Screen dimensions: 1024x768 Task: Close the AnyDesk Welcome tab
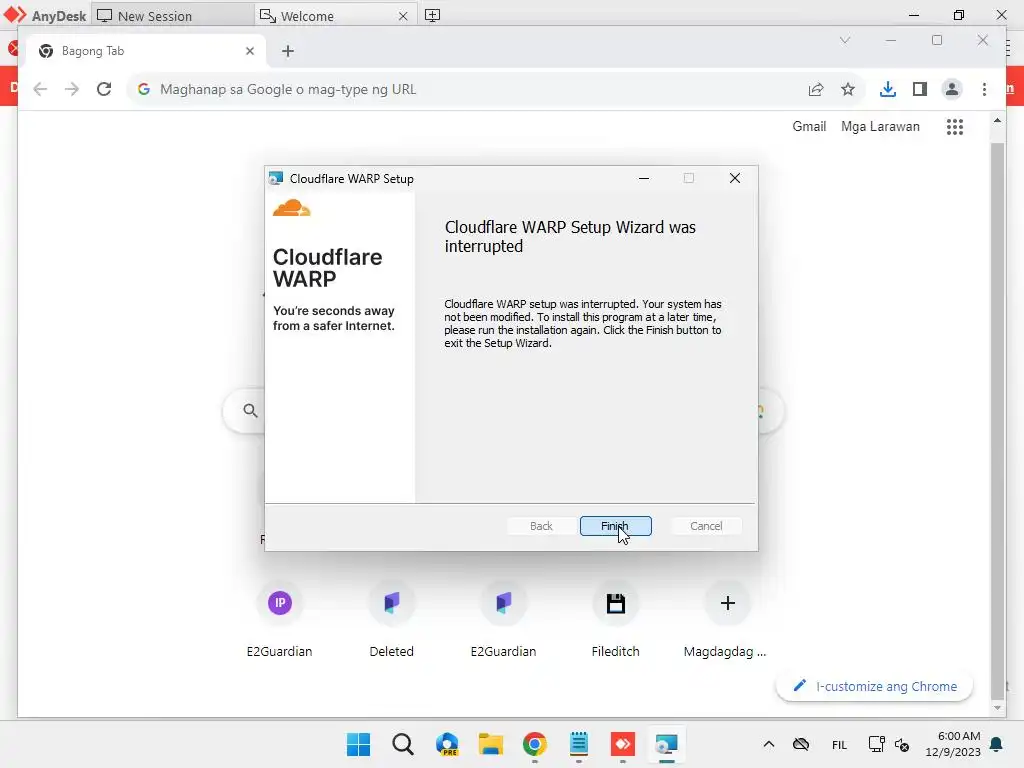(403, 16)
